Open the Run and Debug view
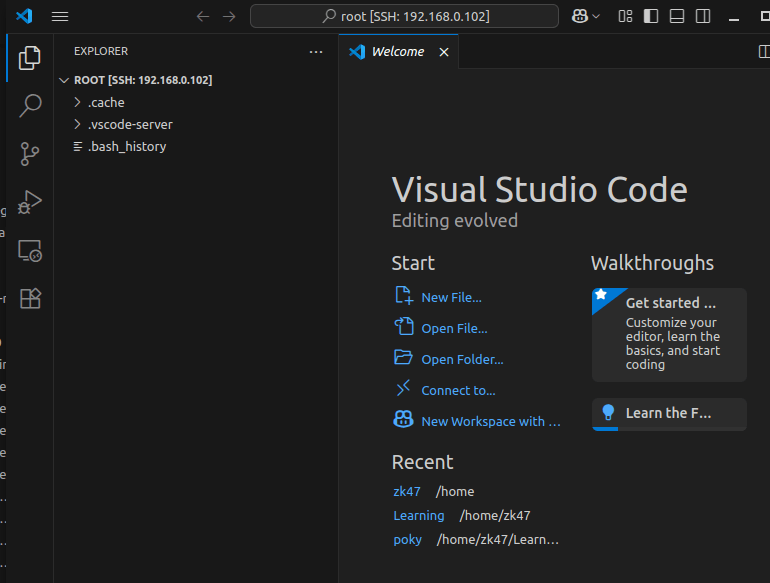This screenshot has width=770, height=583. [30, 202]
